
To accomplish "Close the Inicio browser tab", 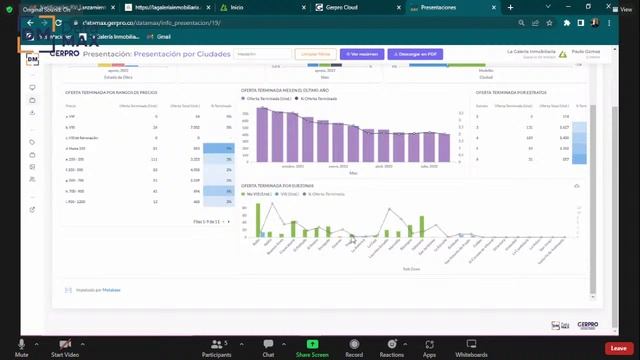I will click(304, 7).
